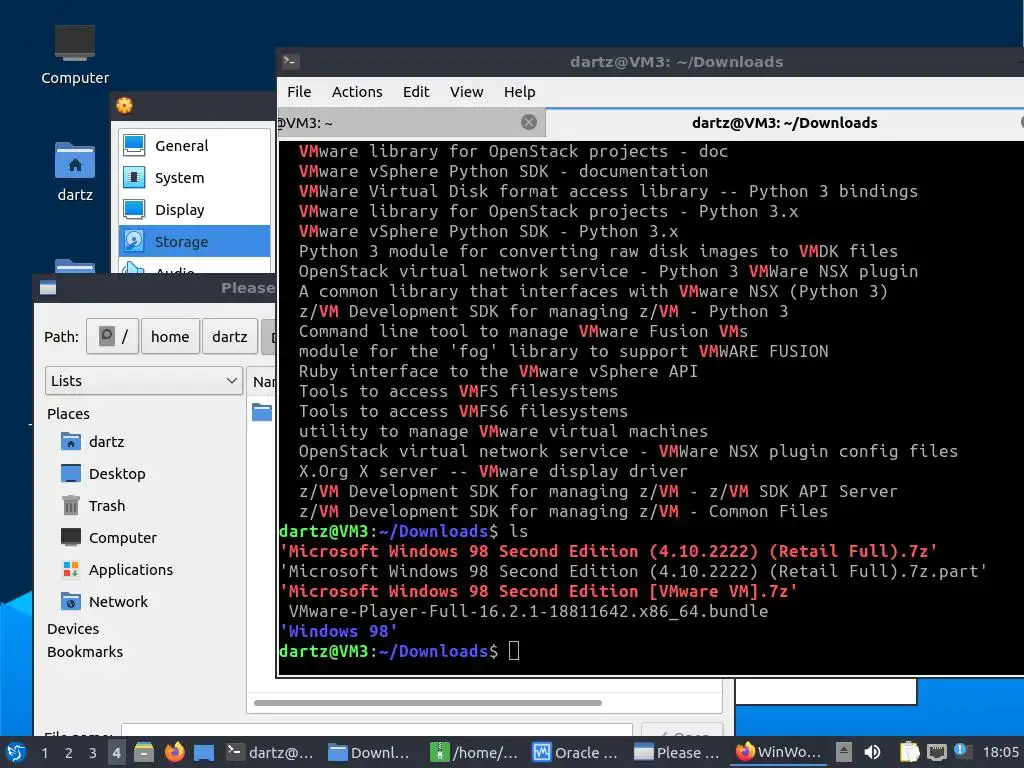The width and height of the screenshot is (1024, 768).
Task: Open the terminal Help menu
Action: [x=519, y=92]
